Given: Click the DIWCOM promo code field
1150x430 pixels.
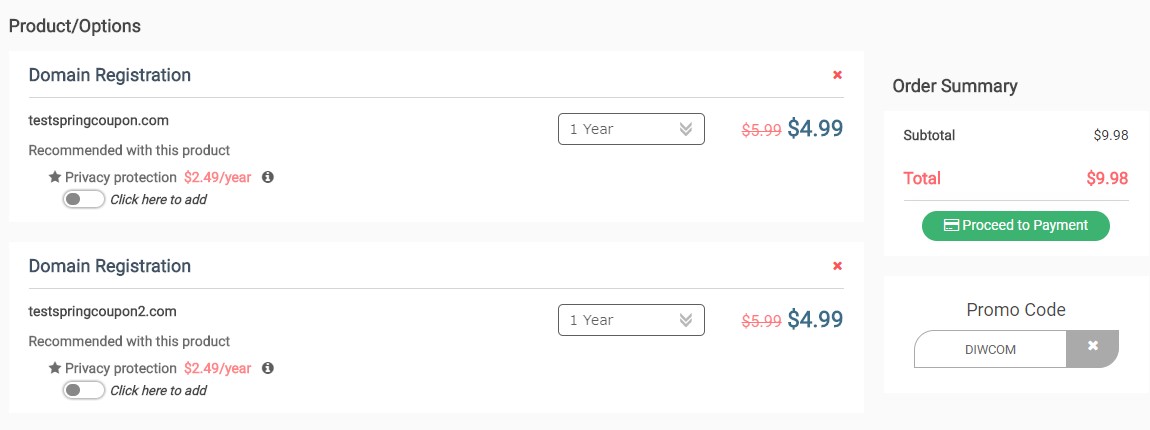Looking at the screenshot, I should (x=990, y=349).
